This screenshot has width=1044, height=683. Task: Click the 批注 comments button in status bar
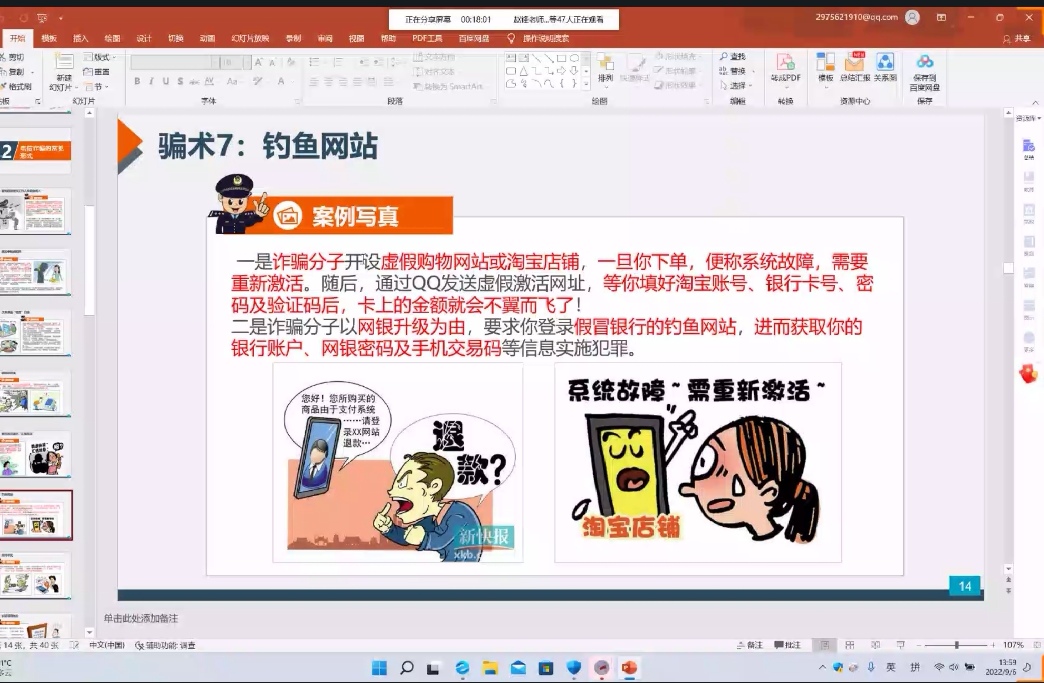tap(787, 645)
